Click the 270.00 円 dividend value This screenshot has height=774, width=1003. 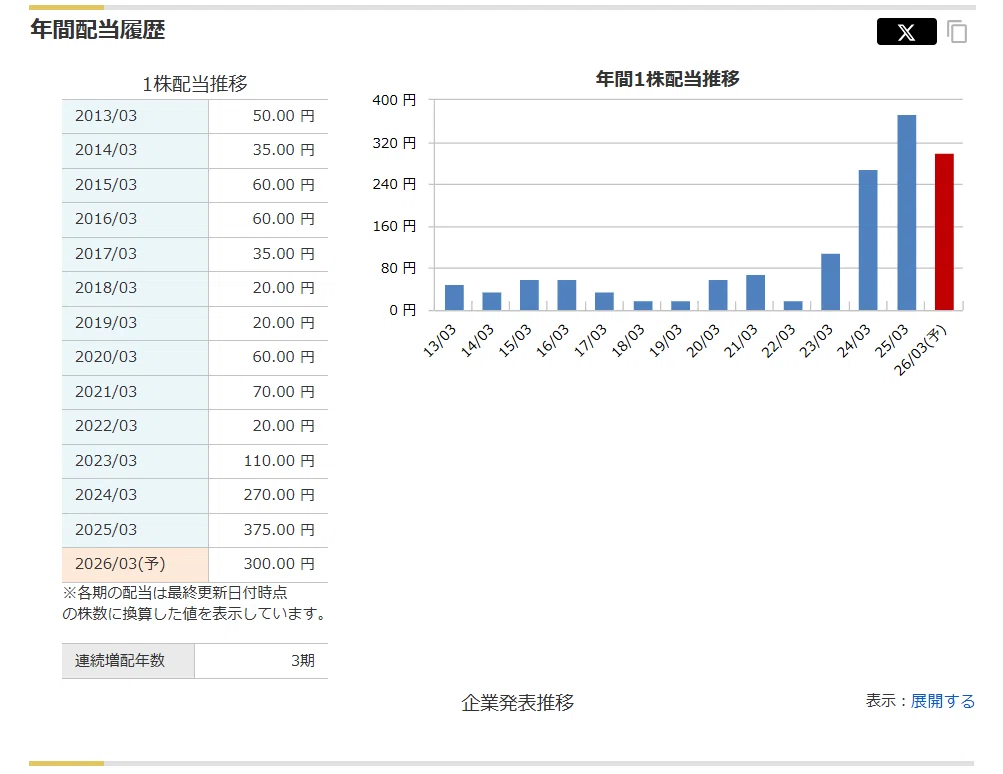pos(279,494)
